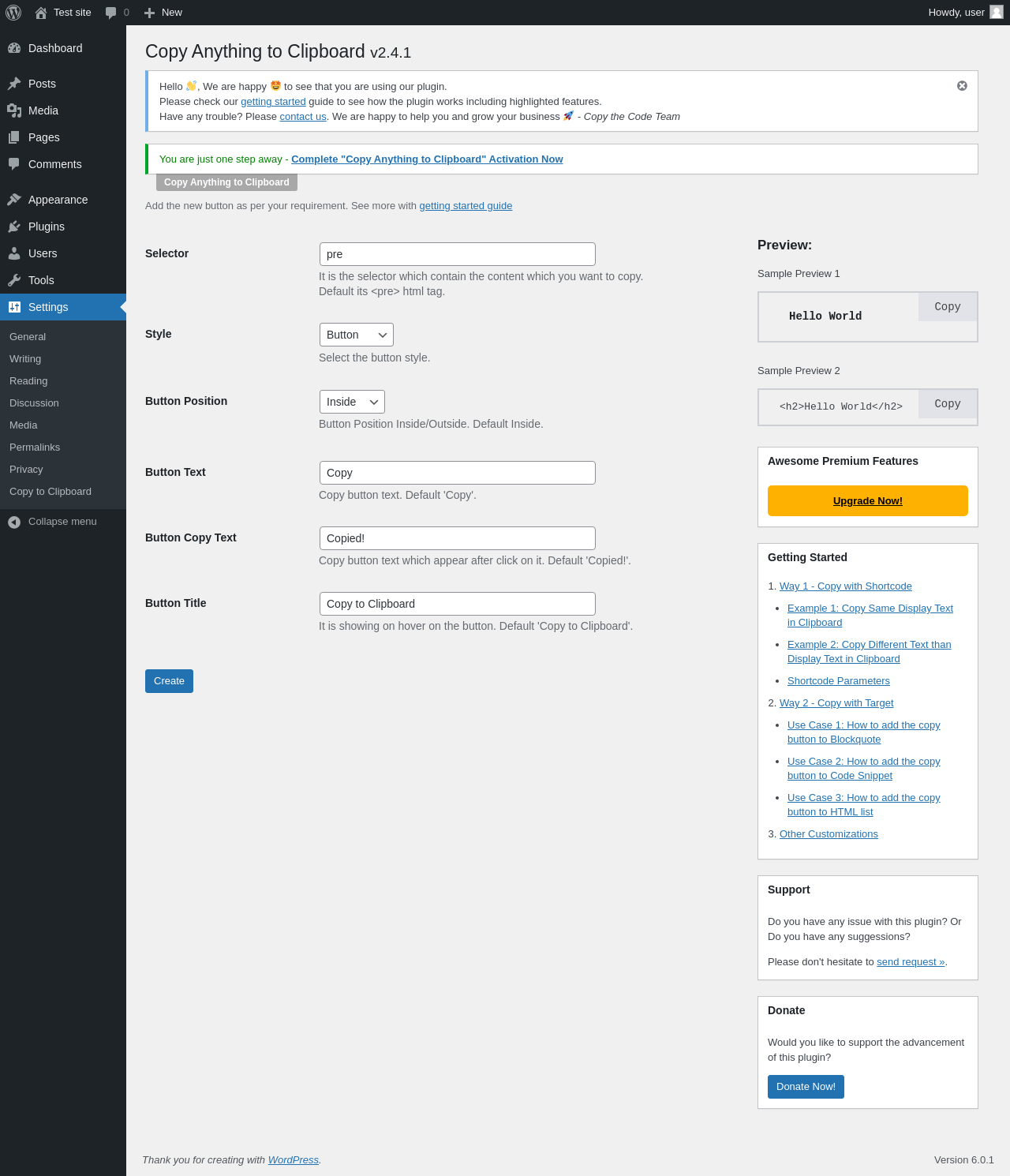The width and height of the screenshot is (1010, 1176).
Task: Click the Plugins plug icon
Action: 14,227
